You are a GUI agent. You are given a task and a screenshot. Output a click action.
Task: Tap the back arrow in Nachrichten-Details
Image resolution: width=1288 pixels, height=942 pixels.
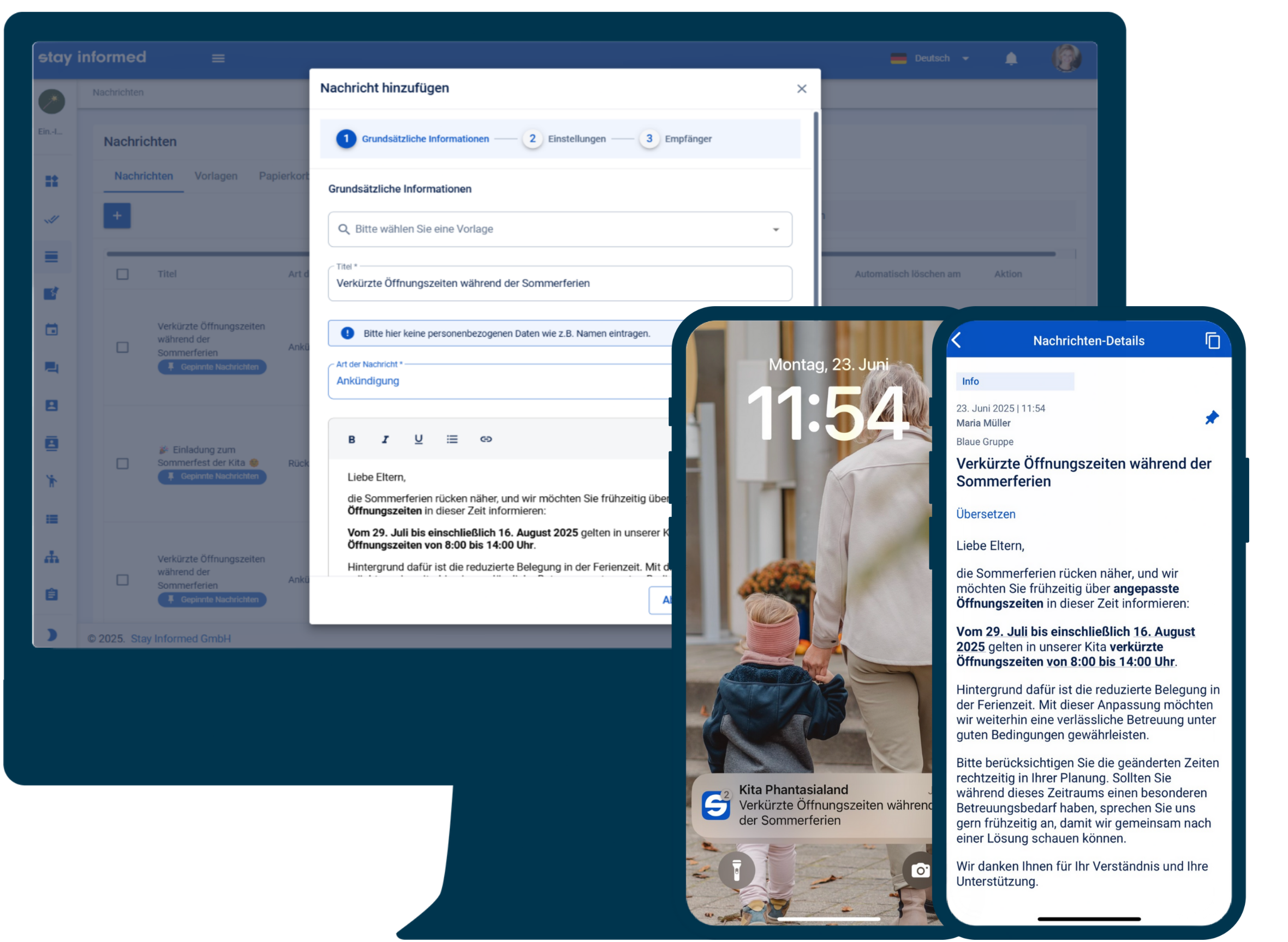pos(957,340)
